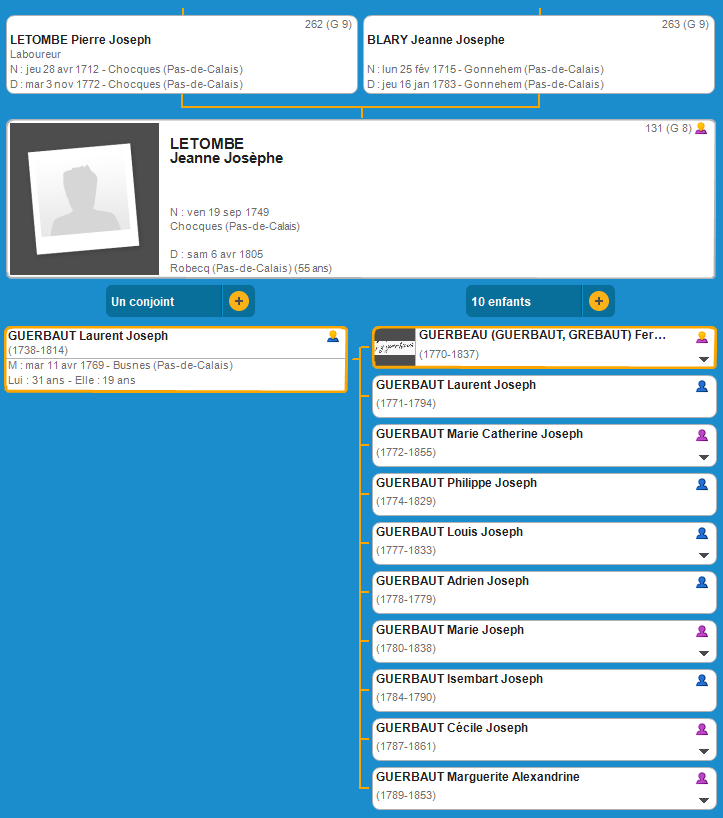723x818 pixels.
Task: Click signature thumbnail on GUERBEAU card
Action: click(395, 347)
